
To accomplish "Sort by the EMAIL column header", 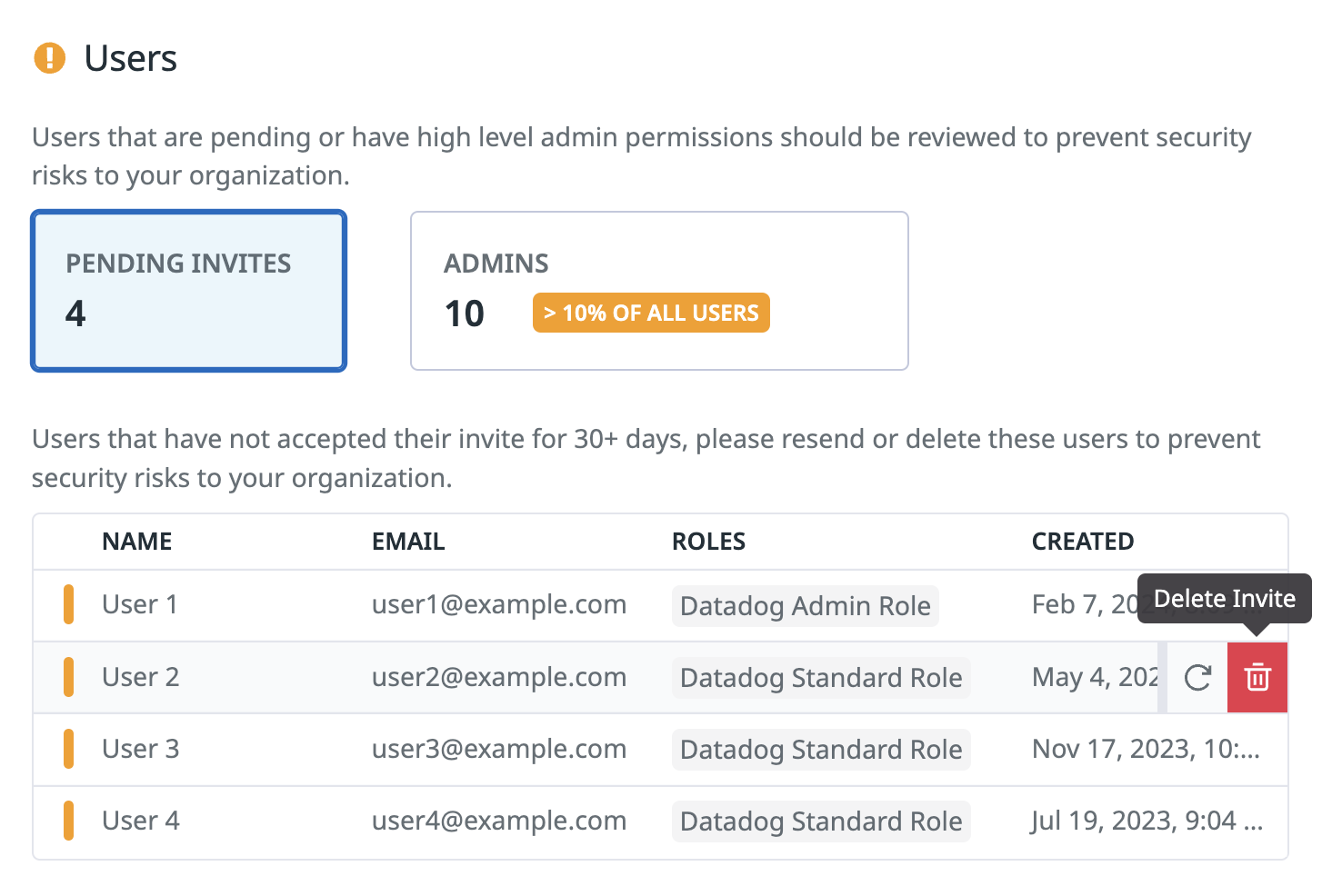I will tap(408, 542).
